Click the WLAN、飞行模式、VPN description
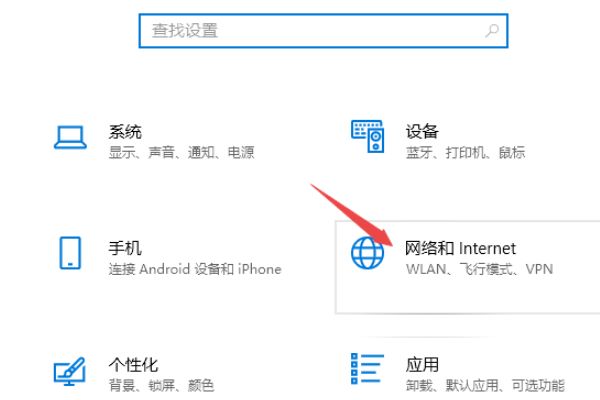The image size is (600, 400). [479, 269]
